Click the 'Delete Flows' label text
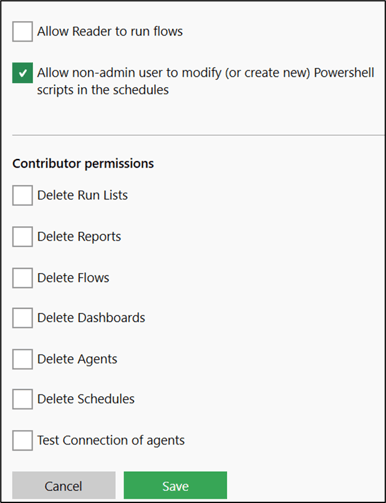The height and width of the screenshot is (503, 386). 73,278
